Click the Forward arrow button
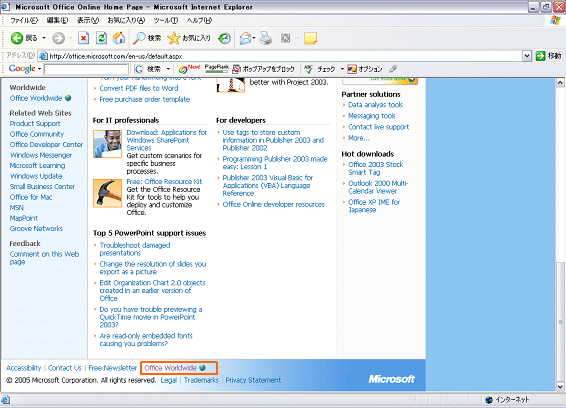 click(58, 38)
